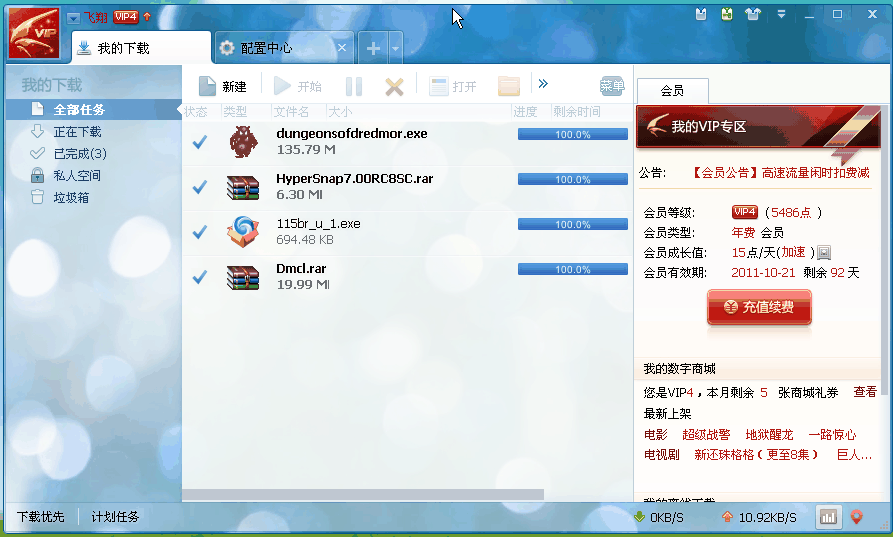Click the red upgrade arrow beside VIP4
This screenshot has width=893, height=537.
pyautogui.click(x=147, y=17)
